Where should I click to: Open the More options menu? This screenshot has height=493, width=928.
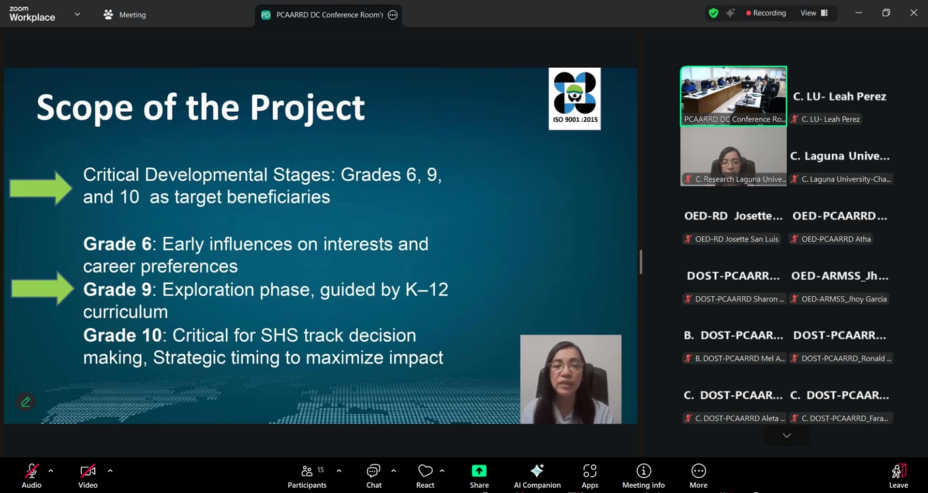pos(698,476)
